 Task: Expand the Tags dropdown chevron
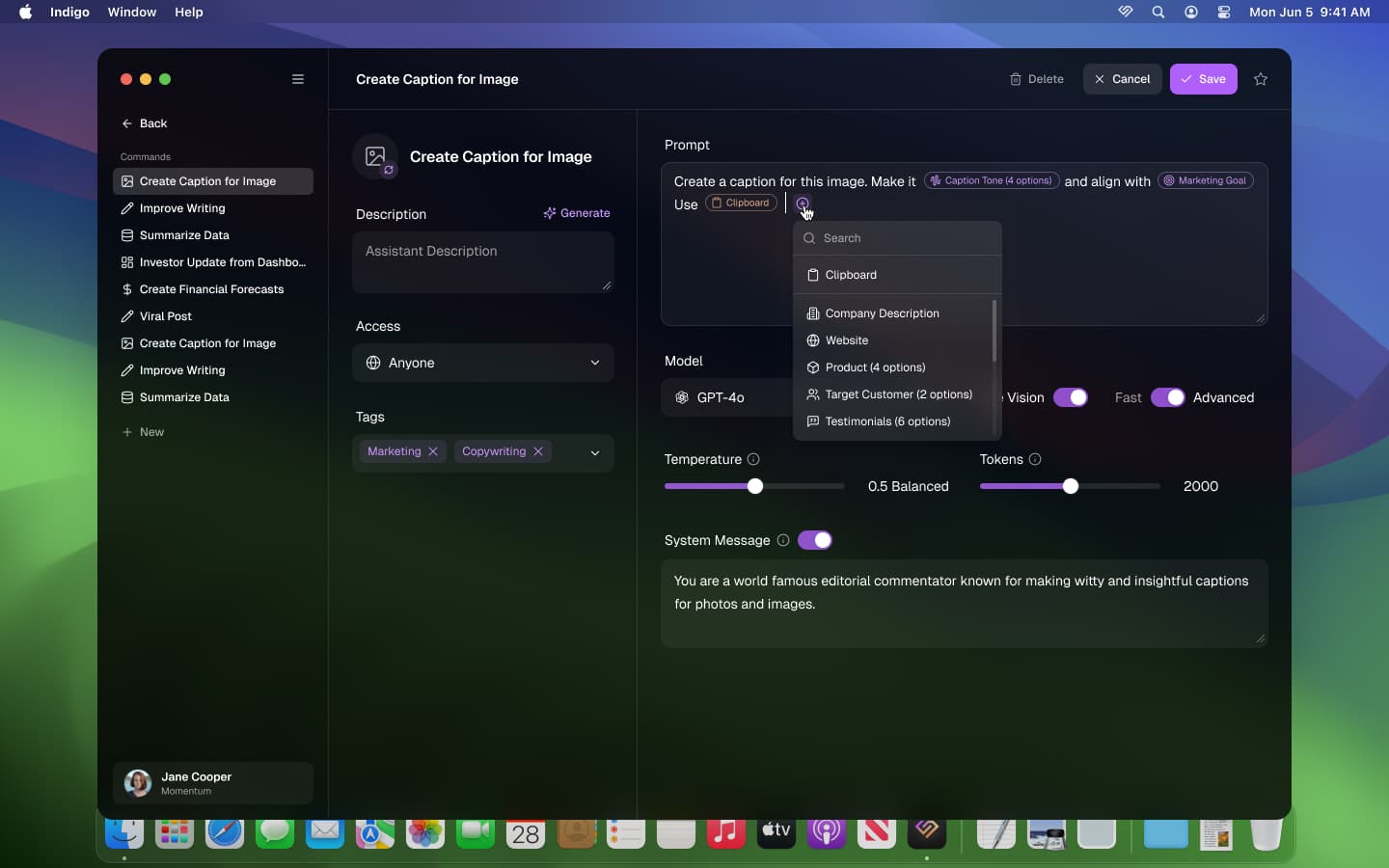point(595,452)
